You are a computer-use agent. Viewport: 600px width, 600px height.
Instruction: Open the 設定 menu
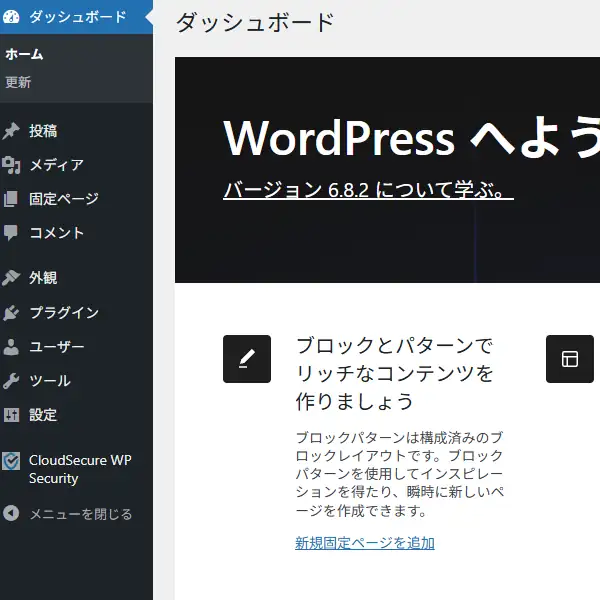77,415
